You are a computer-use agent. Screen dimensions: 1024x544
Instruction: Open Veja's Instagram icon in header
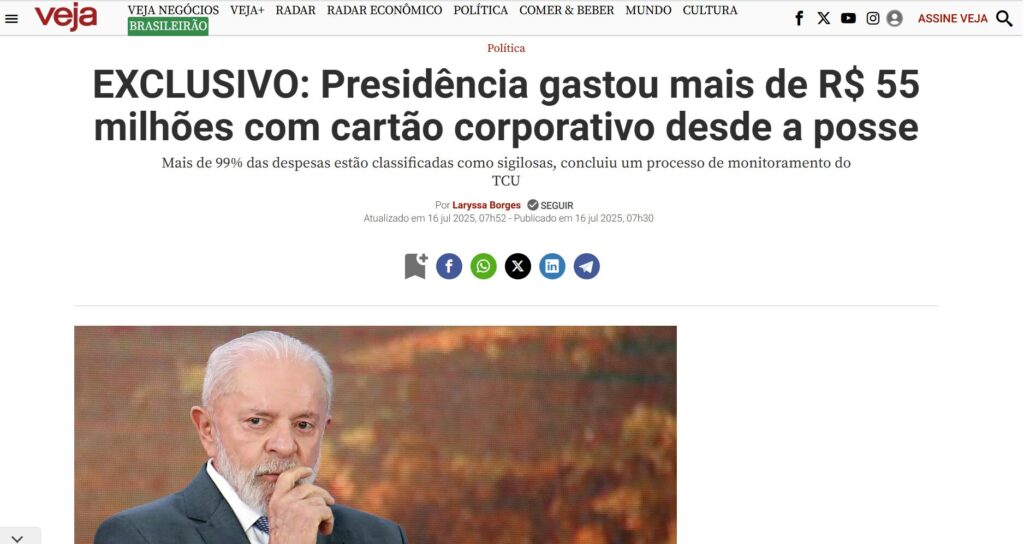(x=872, y=18)
